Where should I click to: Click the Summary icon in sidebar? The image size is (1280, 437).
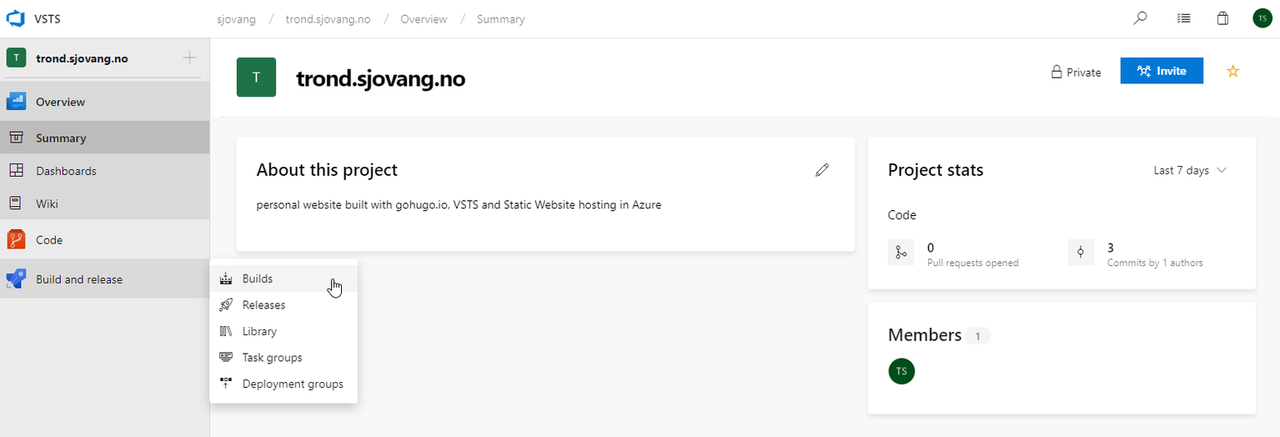pos(16,138)
